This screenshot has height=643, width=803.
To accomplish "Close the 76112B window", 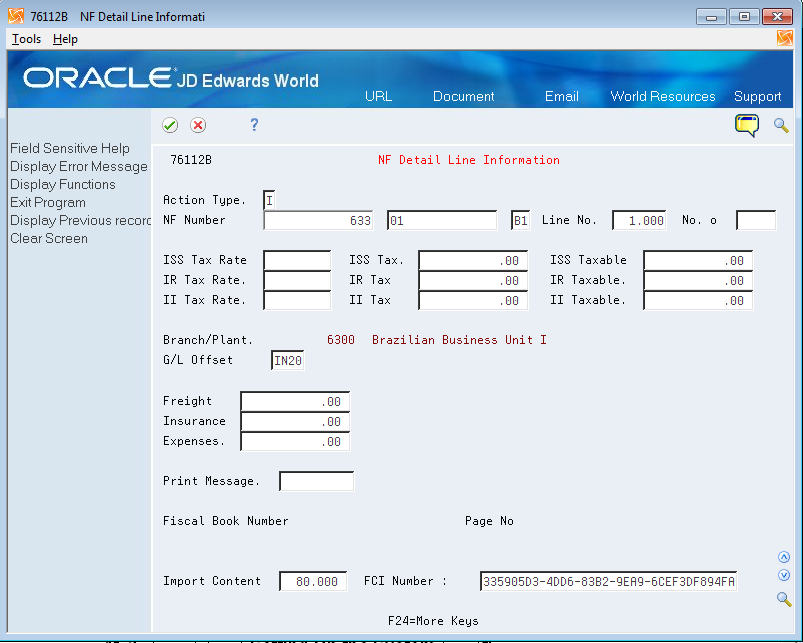I will point(777,17).
